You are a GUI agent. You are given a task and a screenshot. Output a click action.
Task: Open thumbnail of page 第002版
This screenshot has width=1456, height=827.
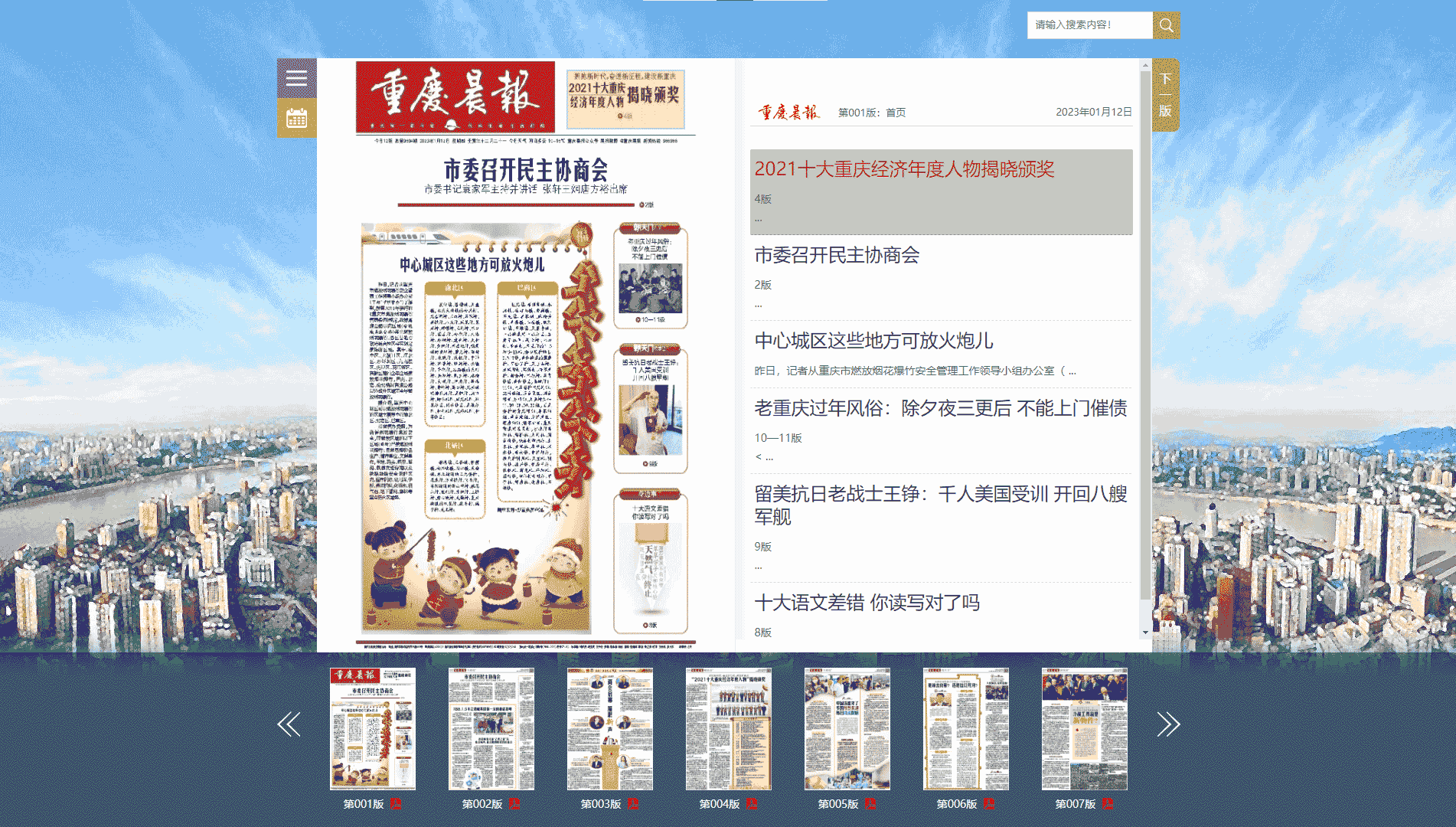pos(491,728)
